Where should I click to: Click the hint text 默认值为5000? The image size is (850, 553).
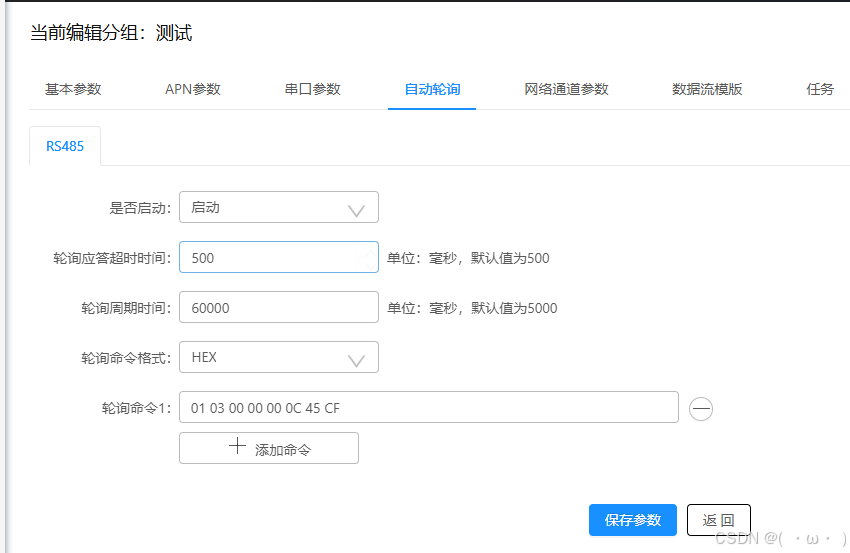(514, 308)
